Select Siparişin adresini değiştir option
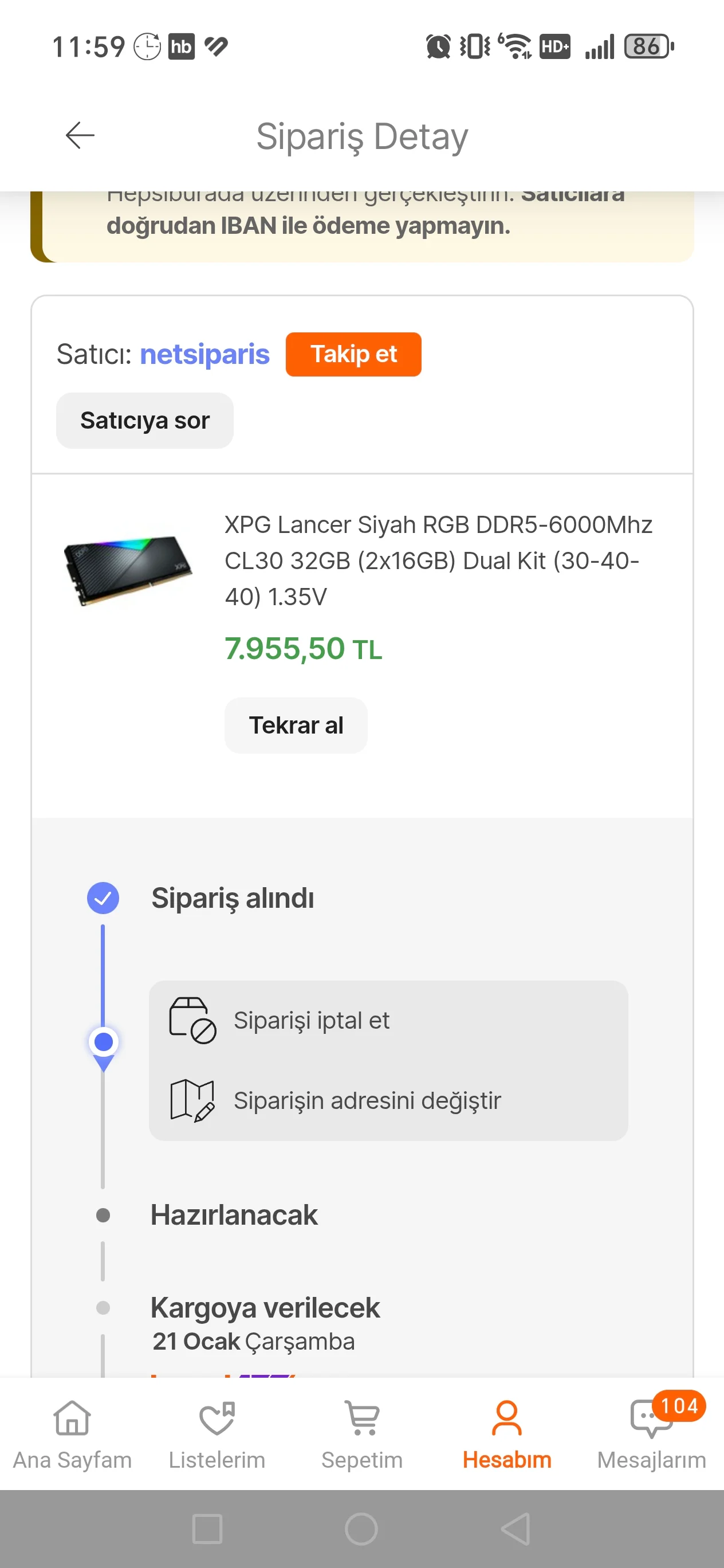724x1568 pixels. 367,1100
